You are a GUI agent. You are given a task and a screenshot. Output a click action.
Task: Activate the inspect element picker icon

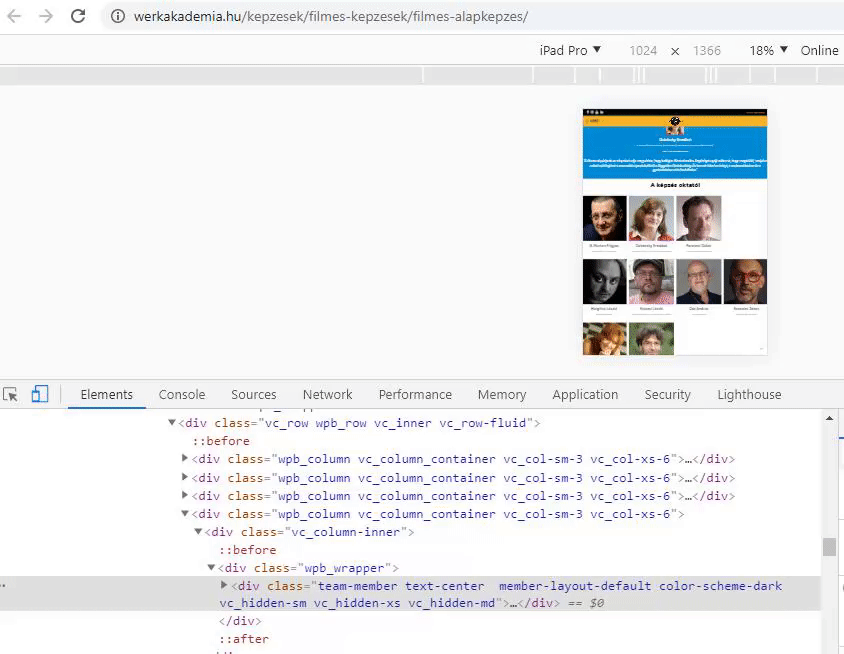point(11,395)
